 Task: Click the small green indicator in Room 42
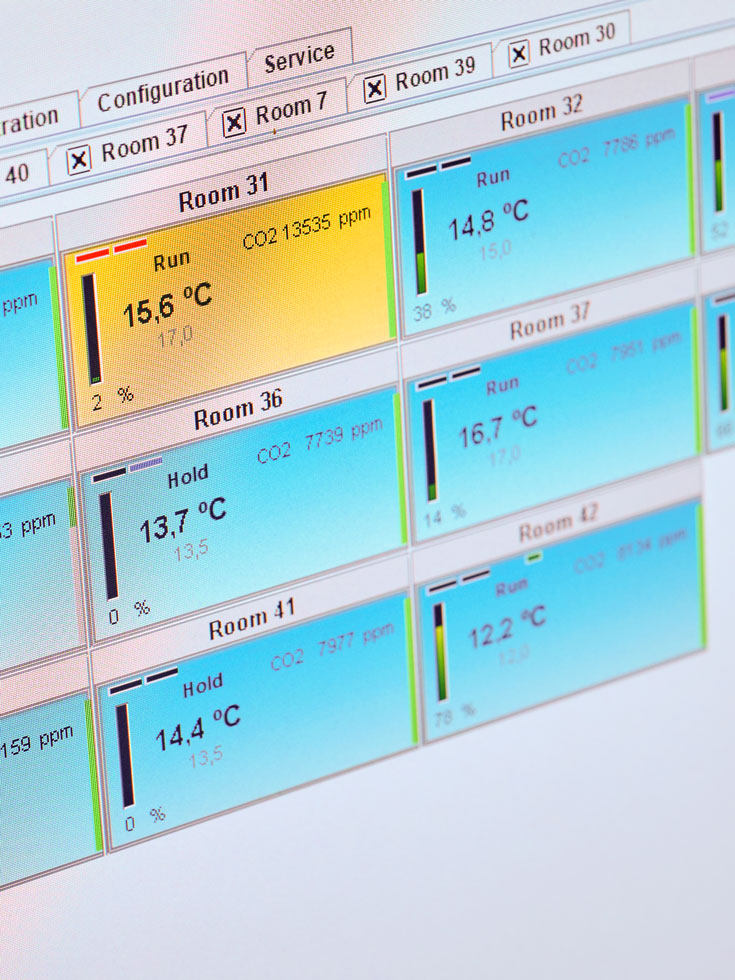tap(533, 556)
